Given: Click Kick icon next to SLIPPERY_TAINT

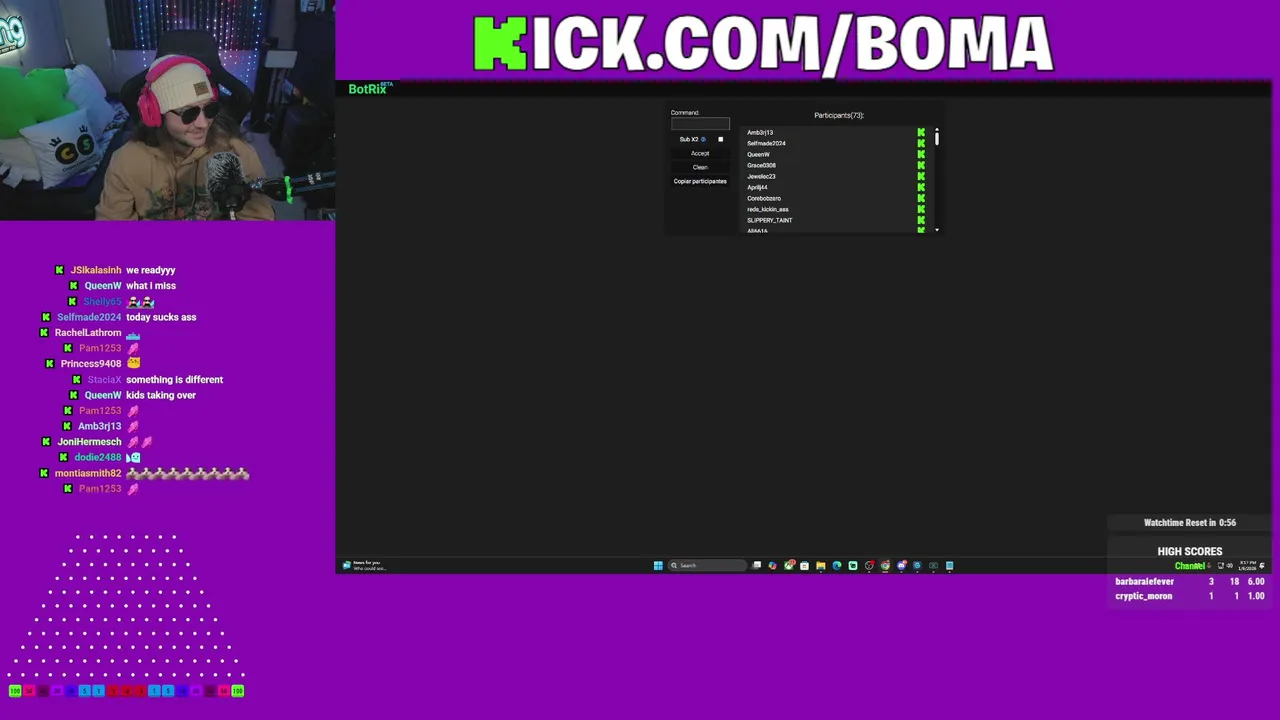Looking at the screenshot, I should tap(921, 220).
